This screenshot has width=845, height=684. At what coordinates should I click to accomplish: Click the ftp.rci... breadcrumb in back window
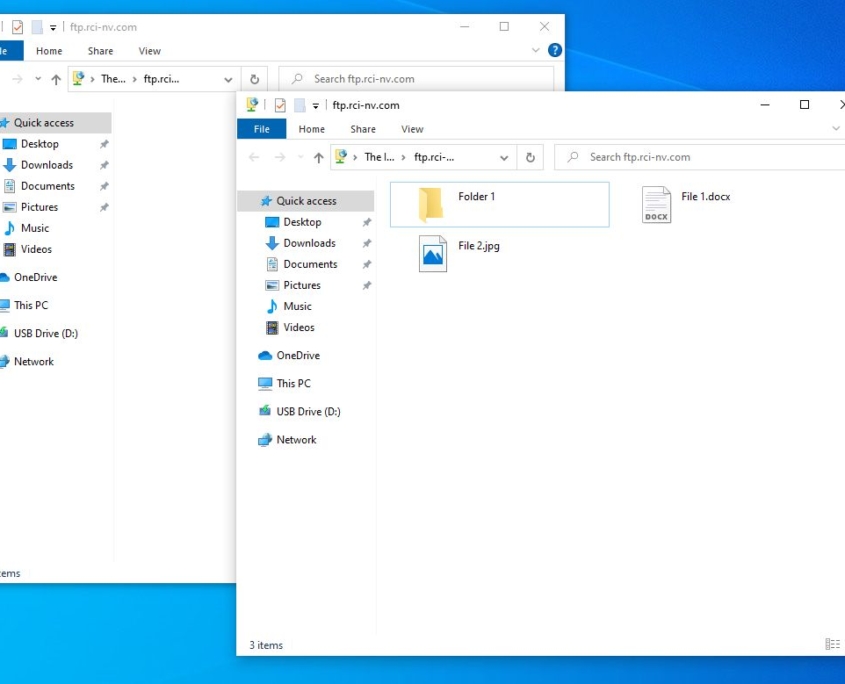(161, 79)
